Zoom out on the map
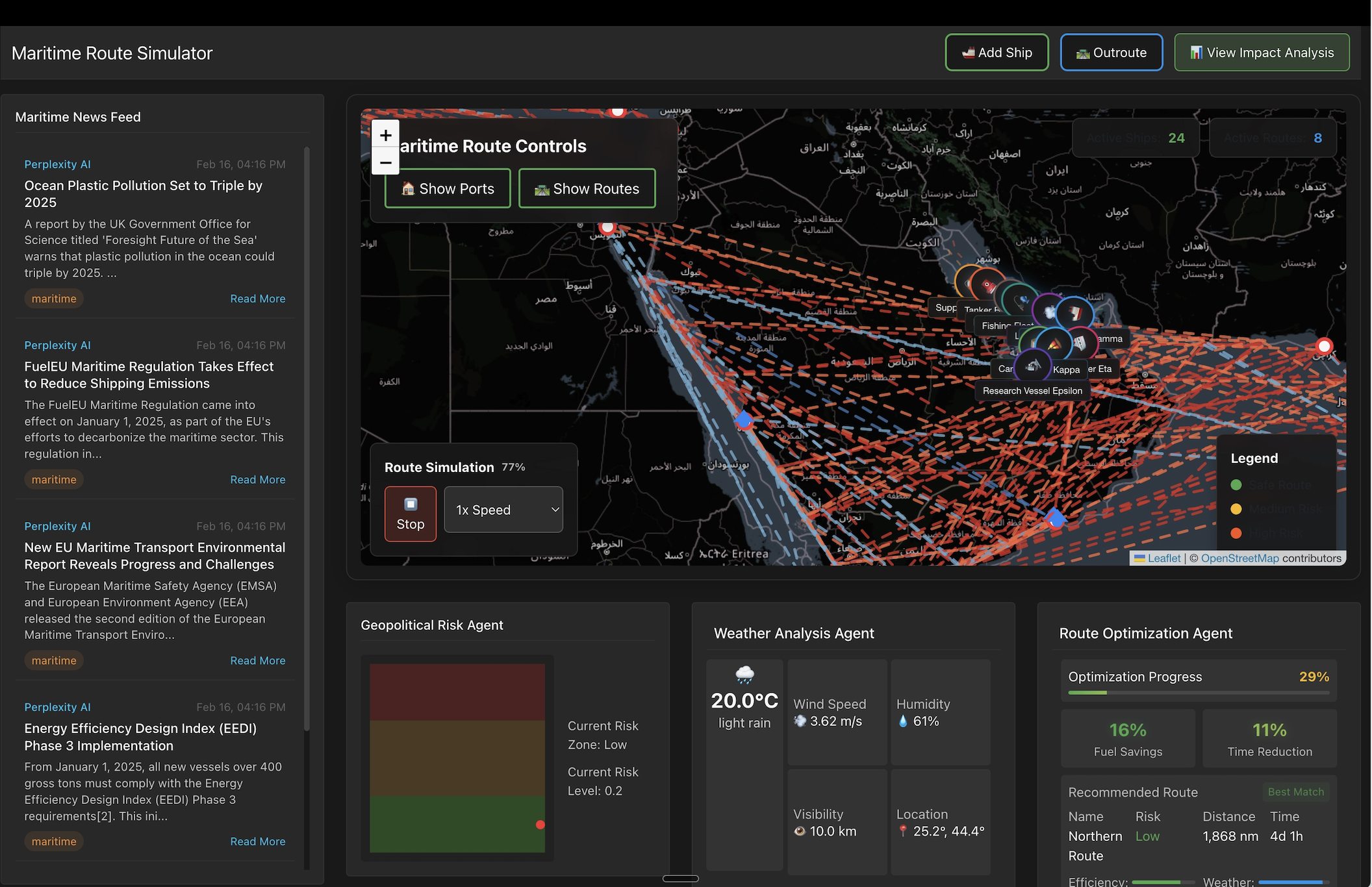1372x887 pixels. click(385, 162)
